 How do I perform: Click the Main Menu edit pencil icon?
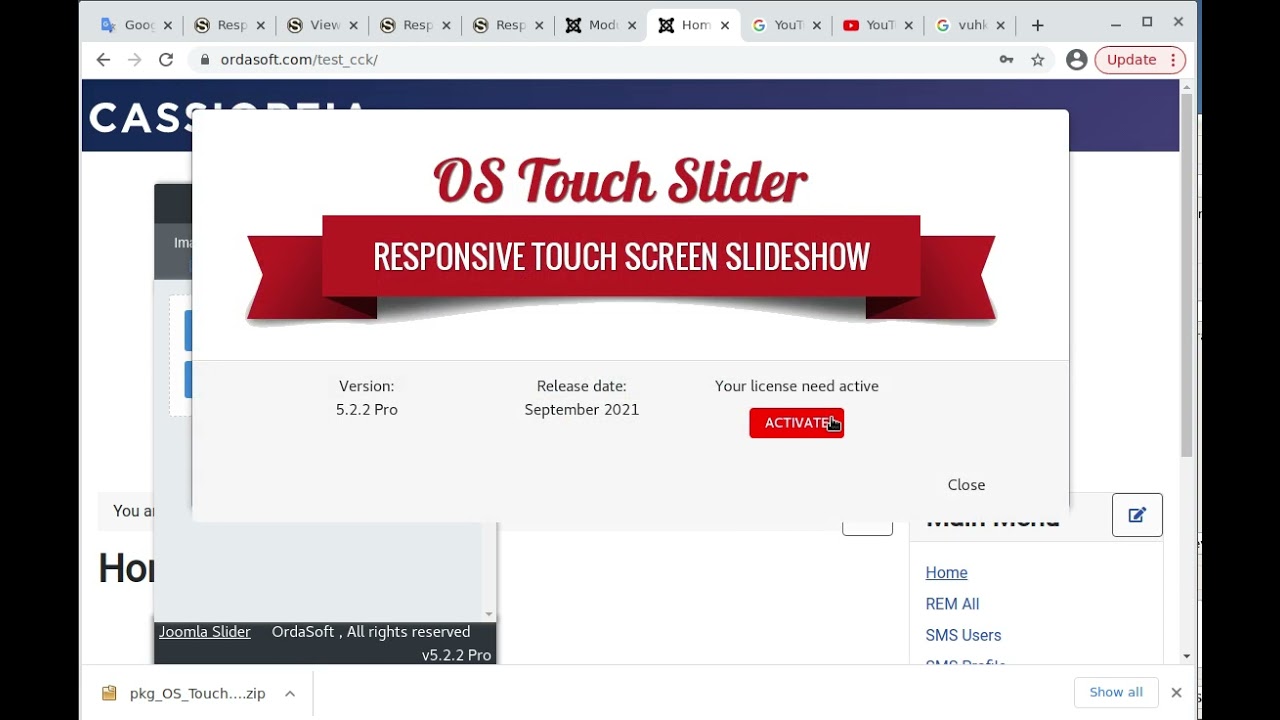point(1137,515)
